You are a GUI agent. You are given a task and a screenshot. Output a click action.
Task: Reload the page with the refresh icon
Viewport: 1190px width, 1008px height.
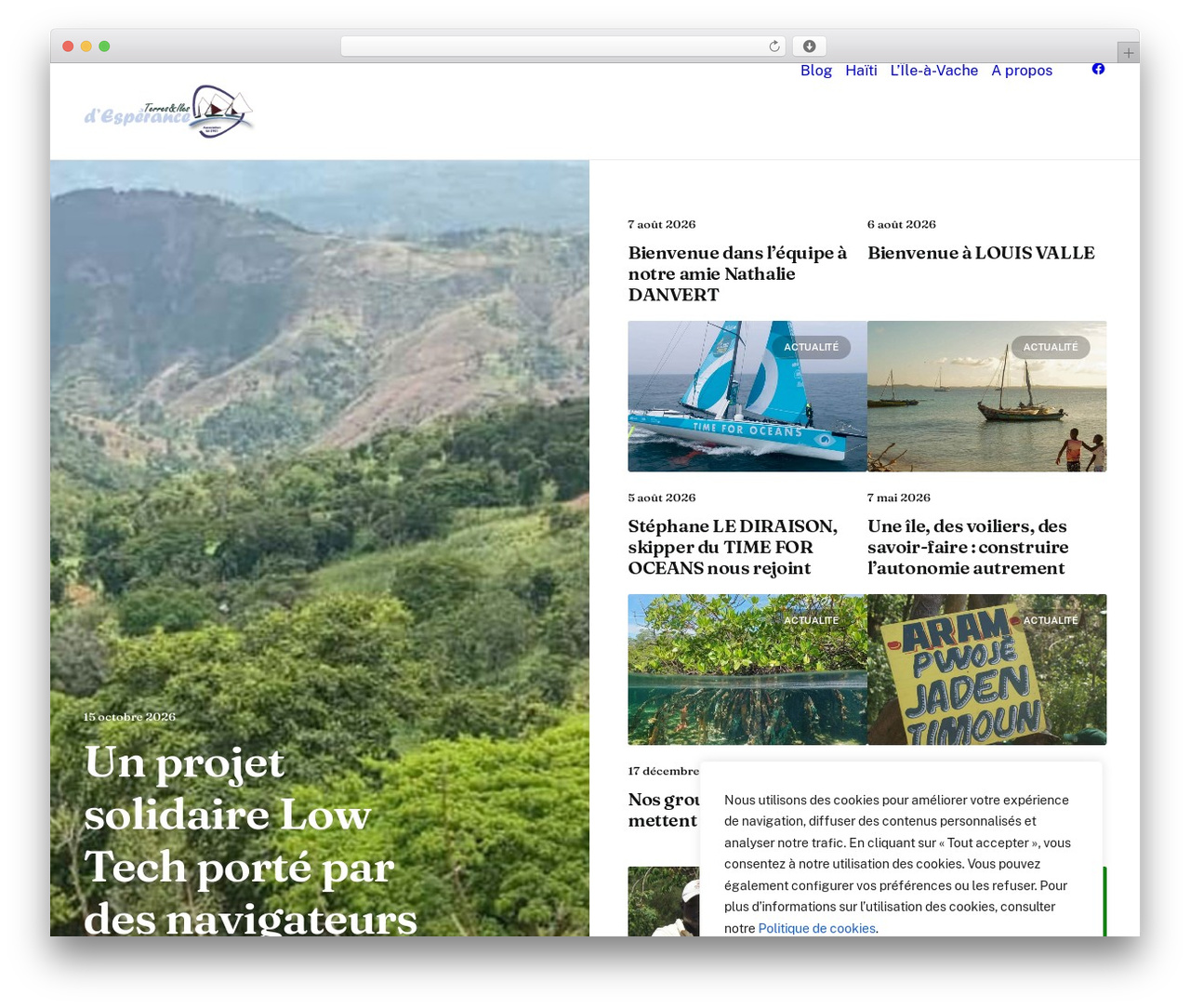click(x=774, y=46)
